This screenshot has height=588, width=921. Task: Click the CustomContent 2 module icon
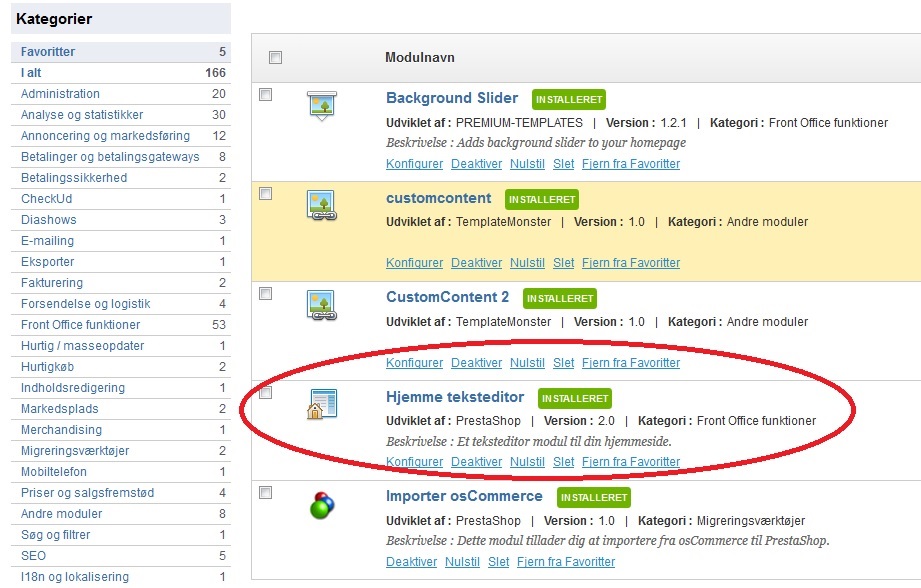[x=322, y=305]
